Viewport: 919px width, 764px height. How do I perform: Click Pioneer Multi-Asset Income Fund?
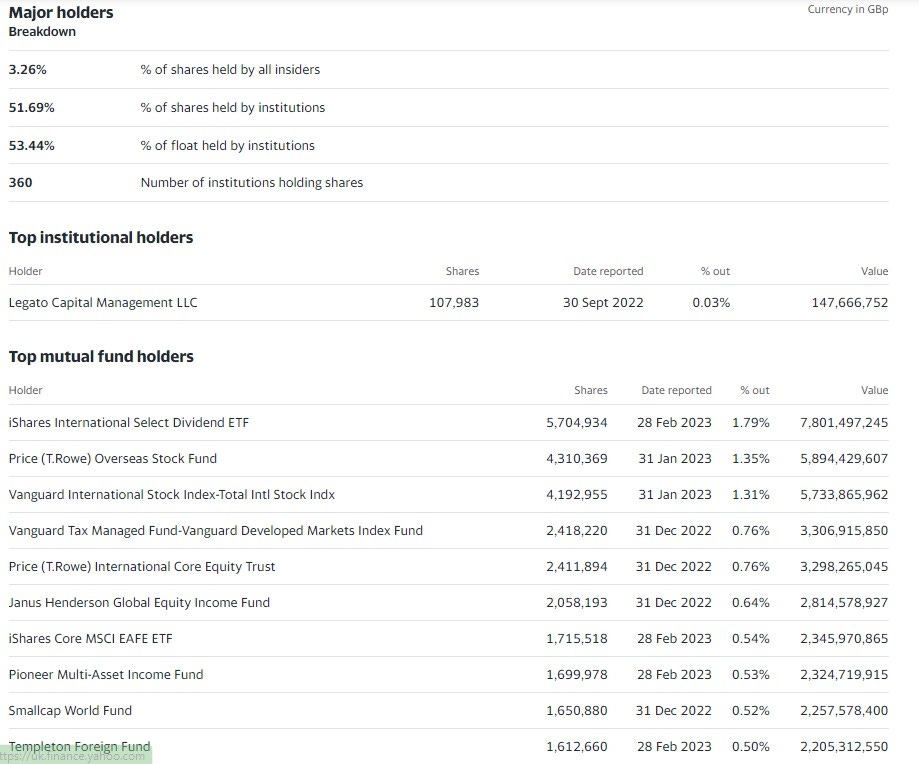pos(106,674)
